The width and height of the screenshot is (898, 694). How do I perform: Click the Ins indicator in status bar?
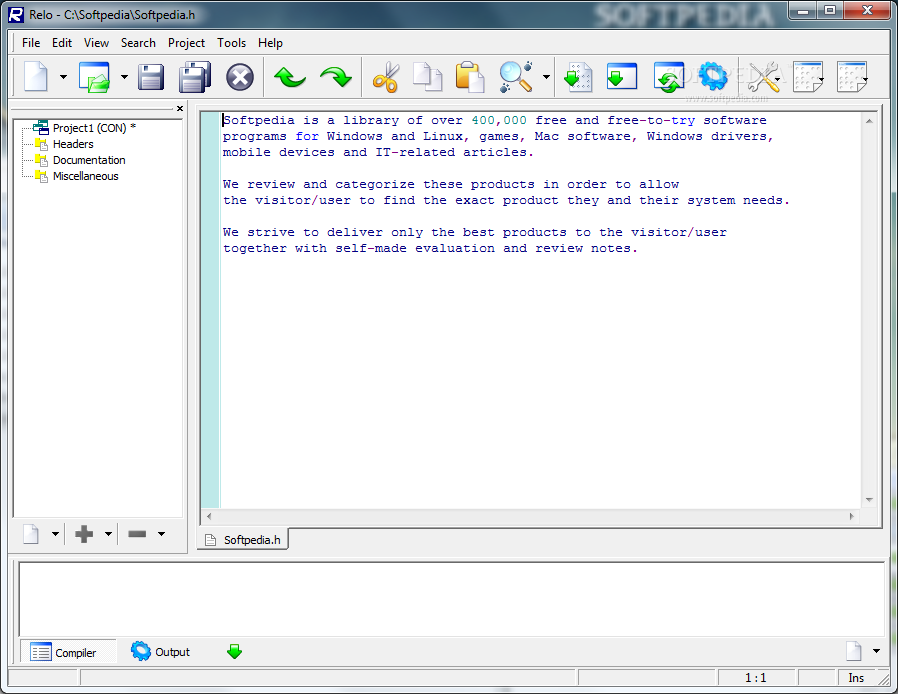pos(856,678)
